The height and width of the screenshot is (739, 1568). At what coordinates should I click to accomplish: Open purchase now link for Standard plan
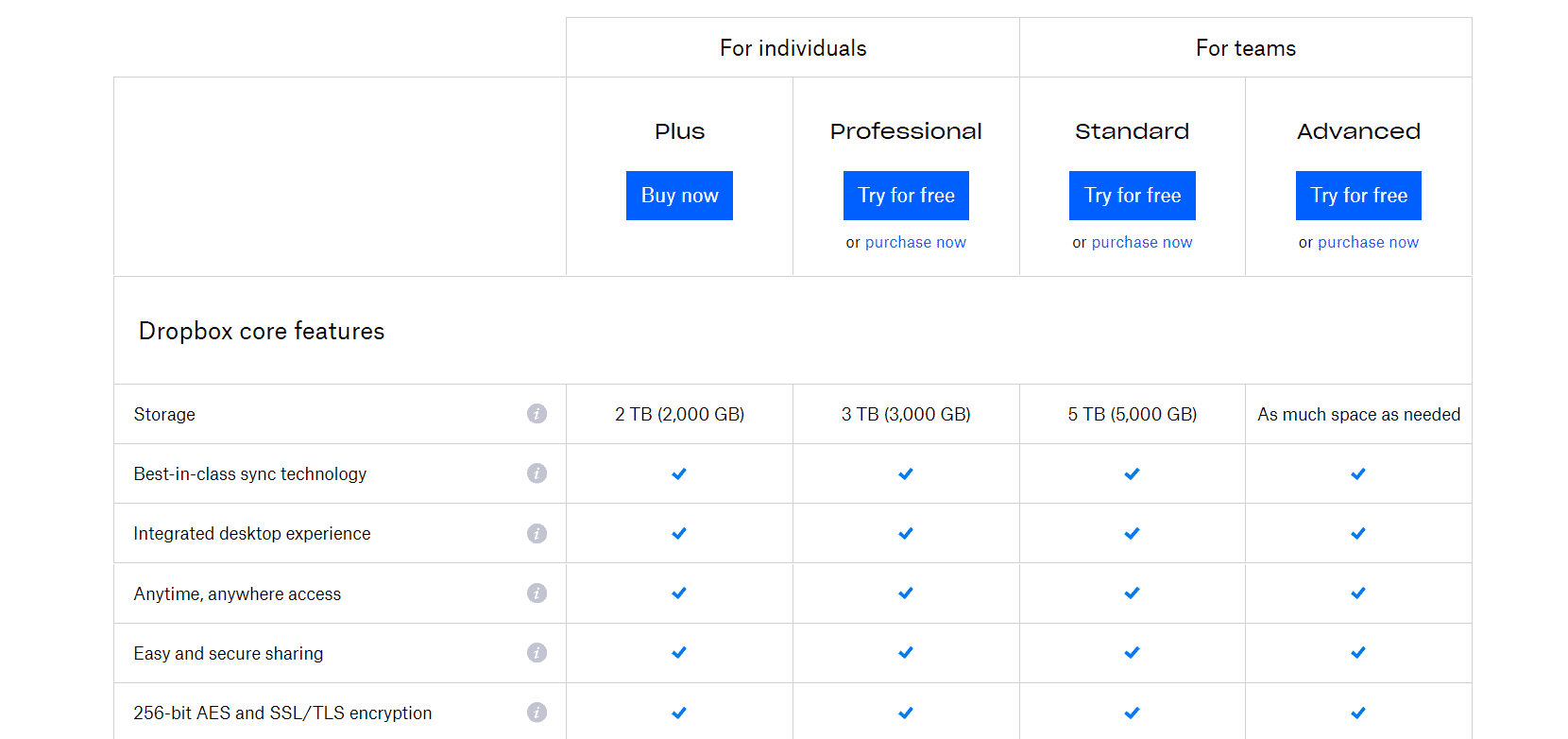pos(1142,242)
